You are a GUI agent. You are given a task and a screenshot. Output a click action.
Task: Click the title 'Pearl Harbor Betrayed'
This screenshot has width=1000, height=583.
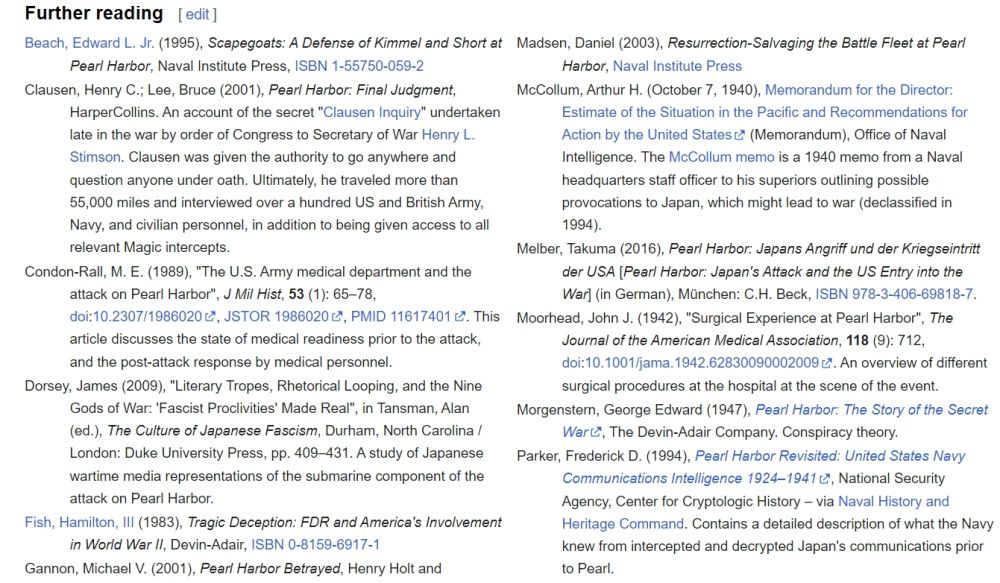(270, 568)
